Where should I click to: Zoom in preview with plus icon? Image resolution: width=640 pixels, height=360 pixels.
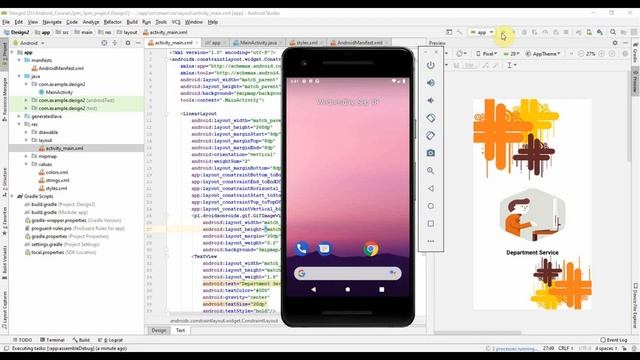coord(602,54)
